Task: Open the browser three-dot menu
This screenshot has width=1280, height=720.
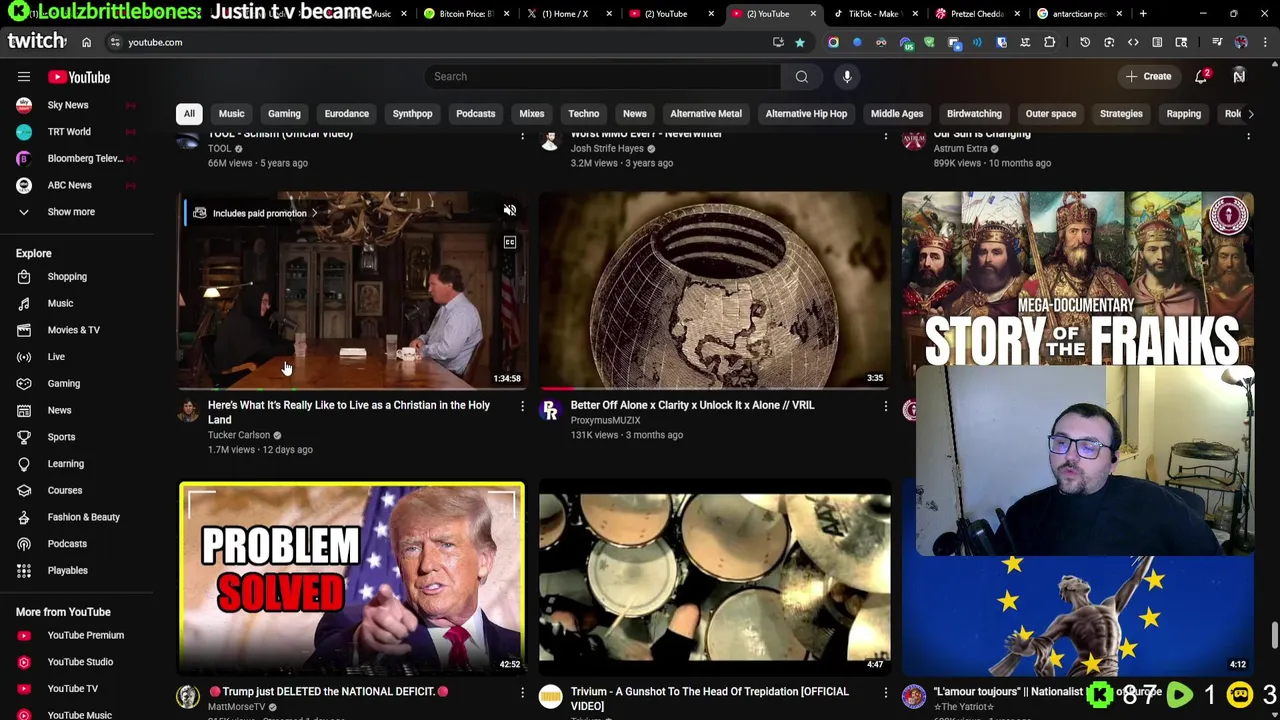Action: [1265, 42]
